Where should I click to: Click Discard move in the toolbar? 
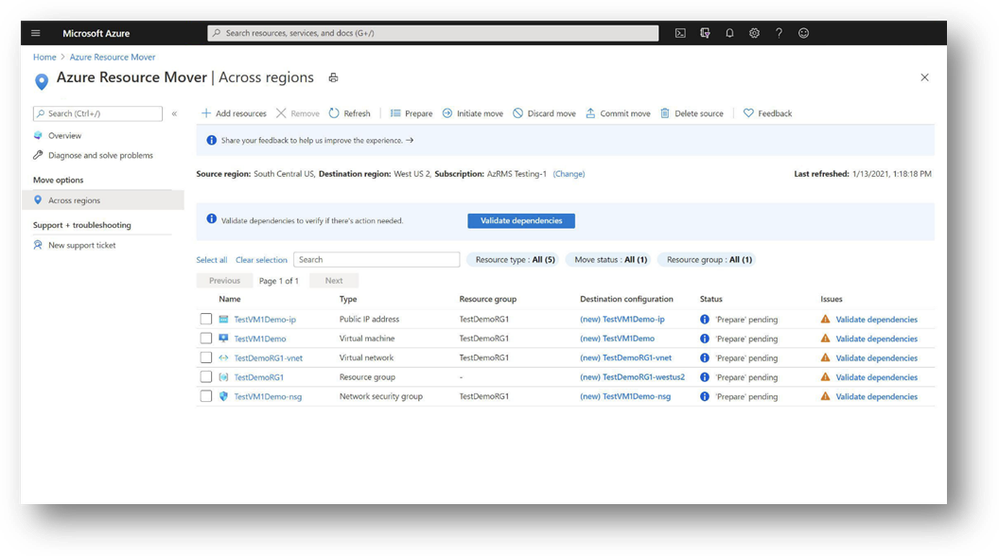pyautogui.click(x=544, y=113)
